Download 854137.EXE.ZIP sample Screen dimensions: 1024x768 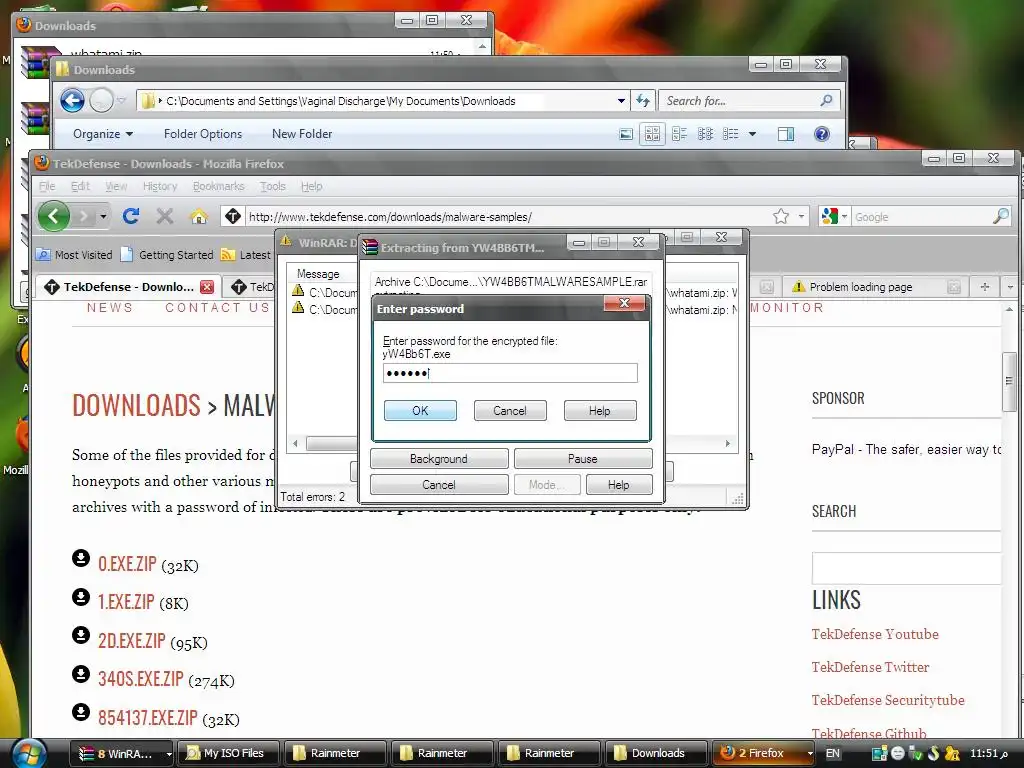click(x=148, y=718)
